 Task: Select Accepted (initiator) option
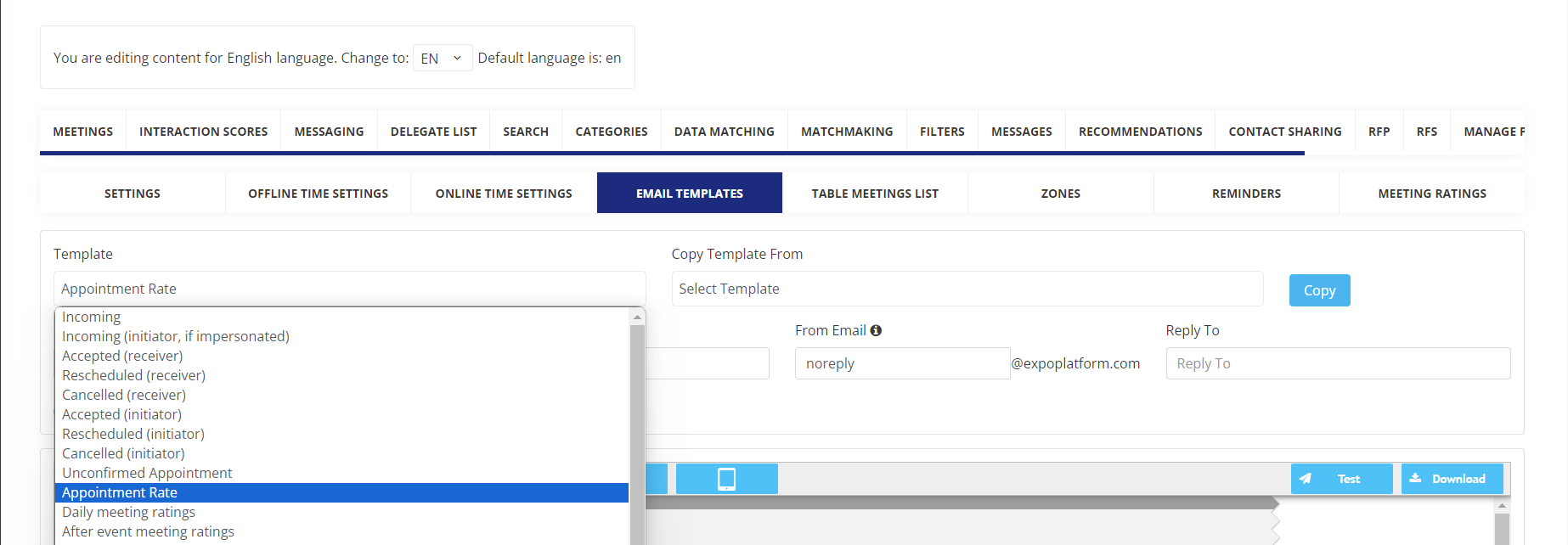point(341,414)
